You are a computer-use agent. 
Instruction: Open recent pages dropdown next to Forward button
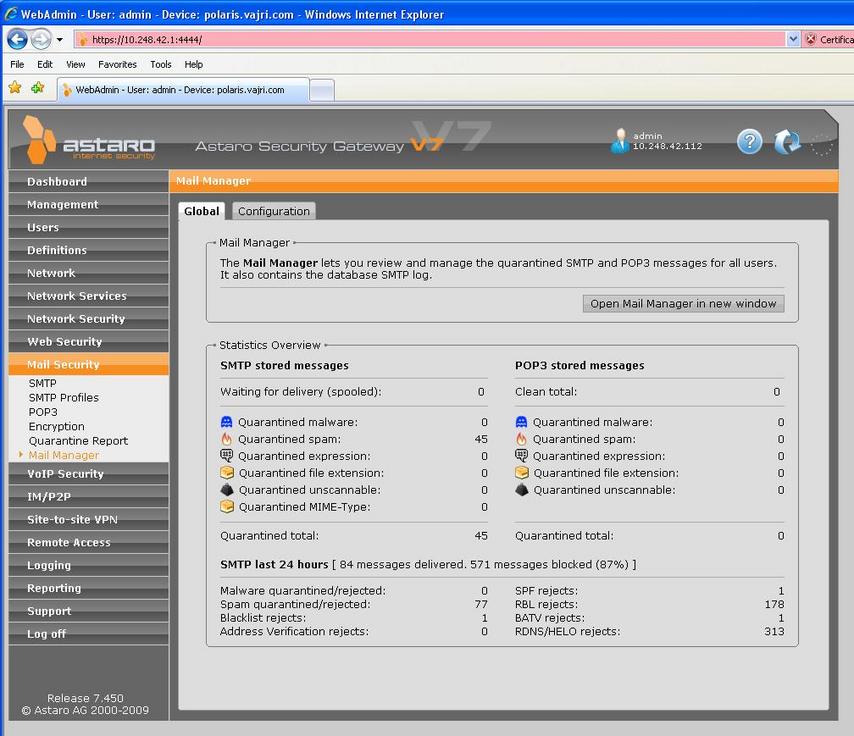(x=59, y=39)
